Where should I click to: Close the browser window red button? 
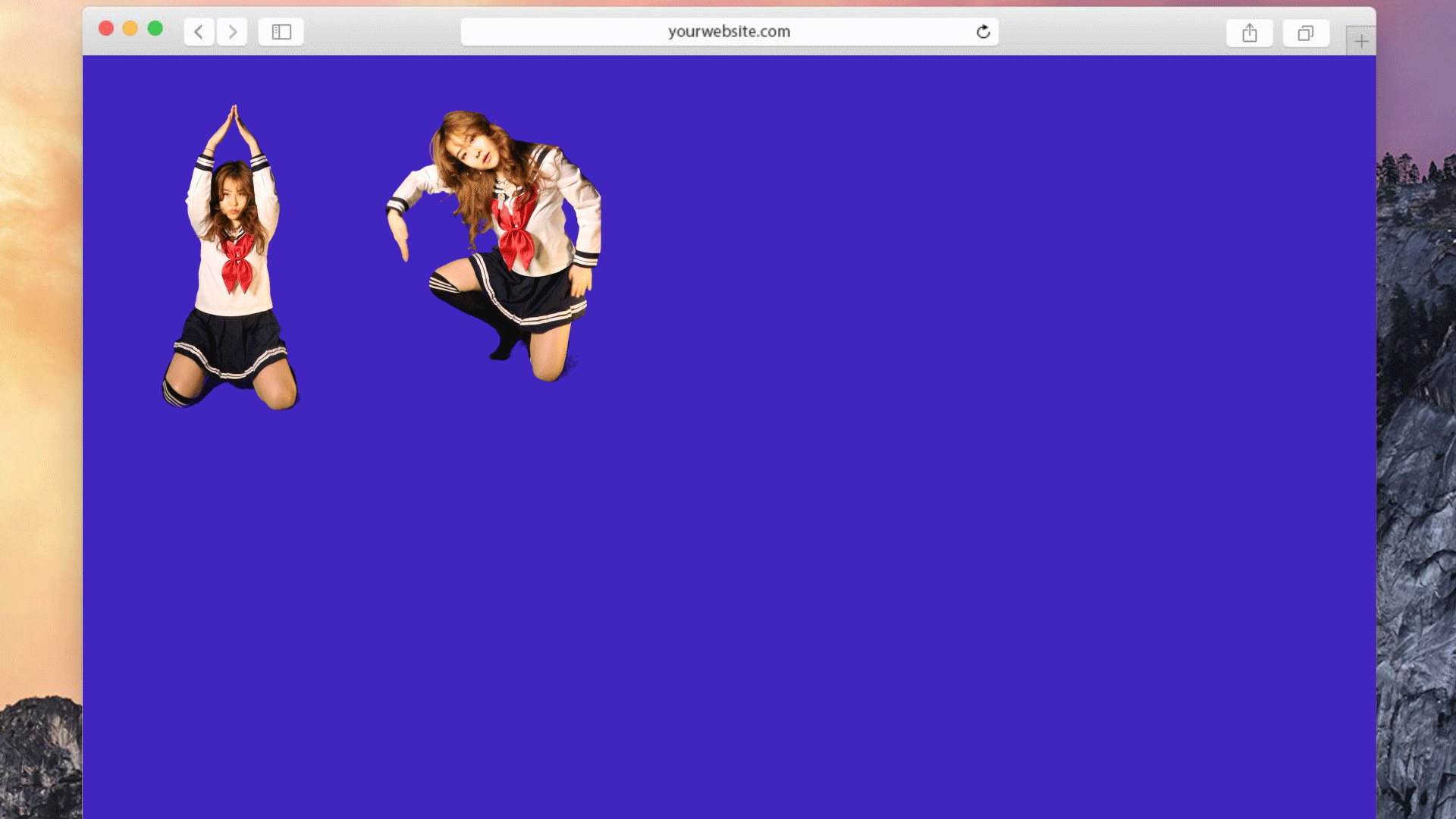106,29
